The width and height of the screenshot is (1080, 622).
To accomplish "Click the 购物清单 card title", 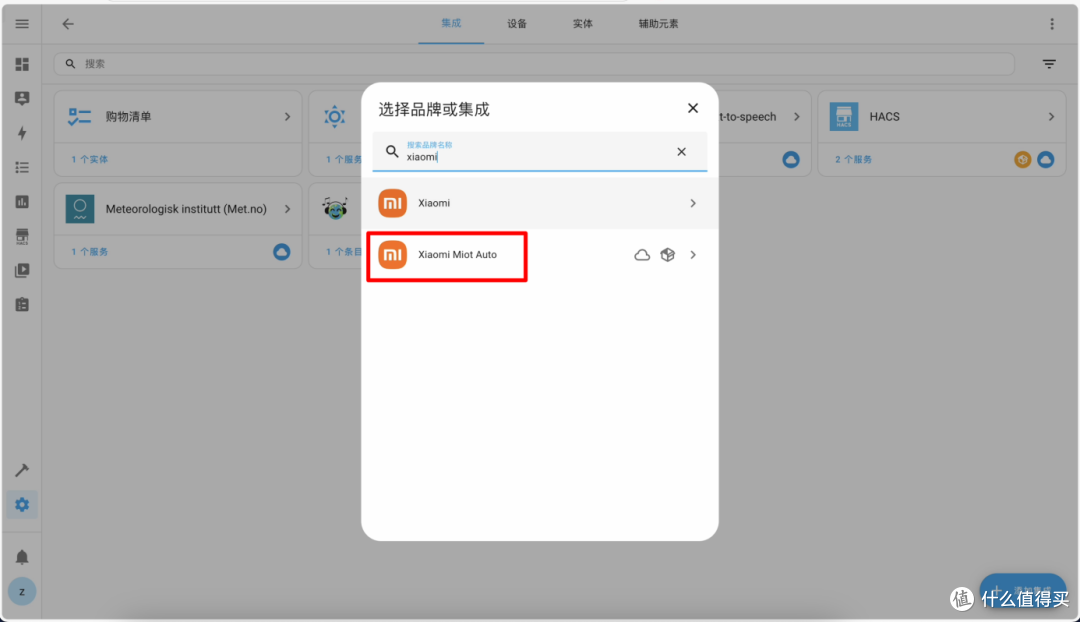I will coord(128,116).
